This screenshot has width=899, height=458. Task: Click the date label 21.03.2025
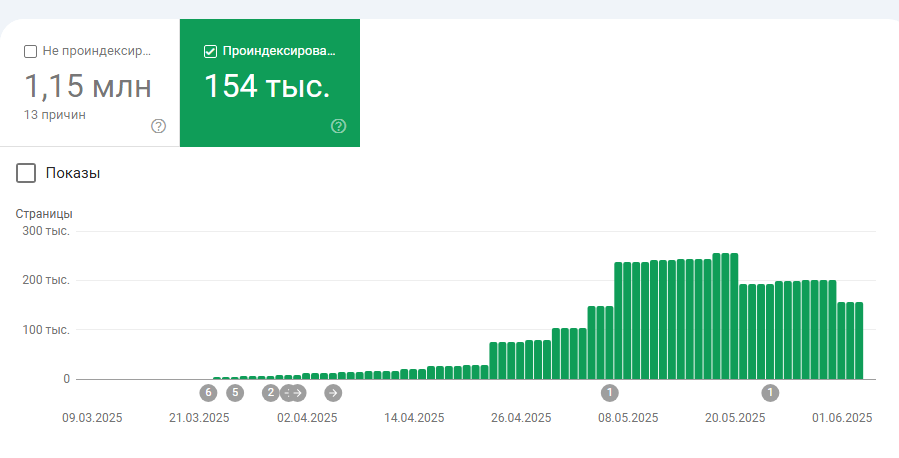[x=199, y=418]
